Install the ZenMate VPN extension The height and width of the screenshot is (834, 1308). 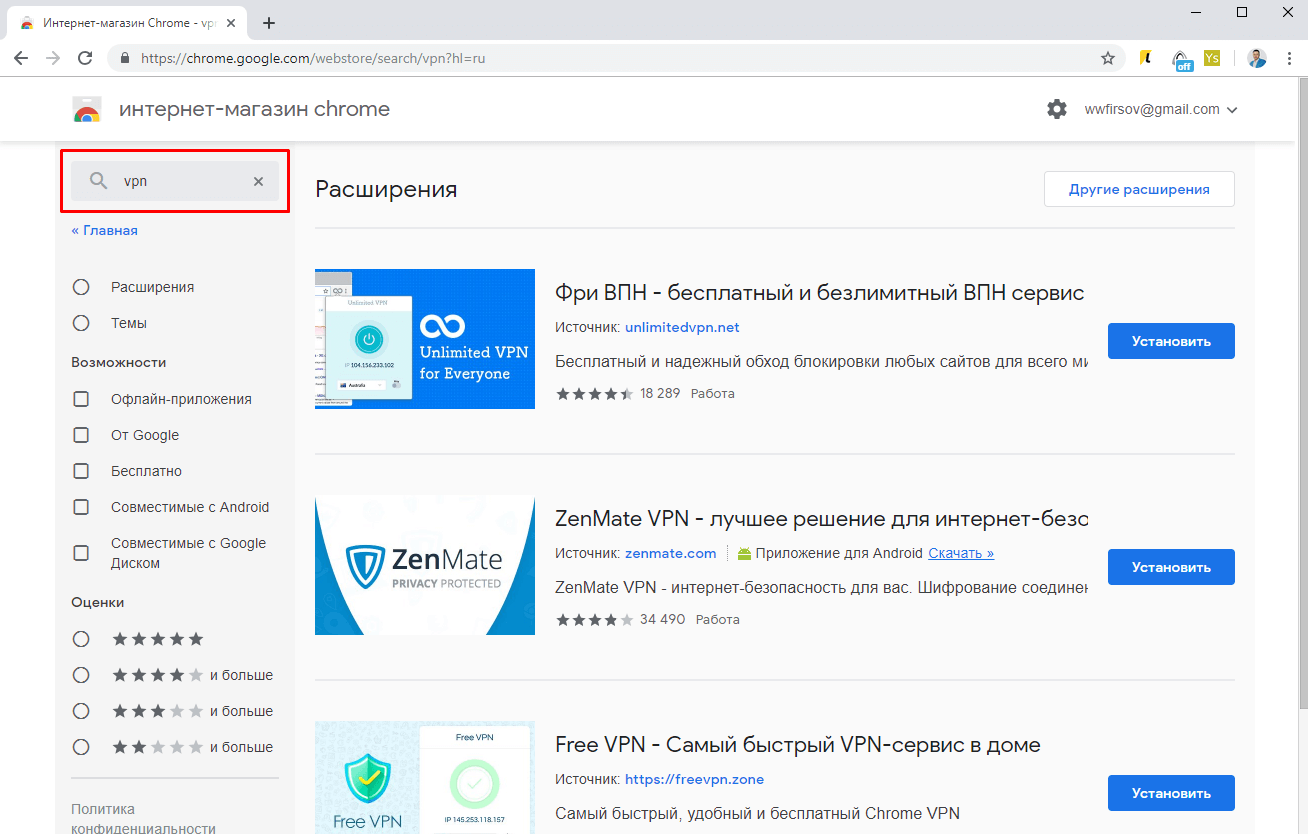[x=1171, y=567]
